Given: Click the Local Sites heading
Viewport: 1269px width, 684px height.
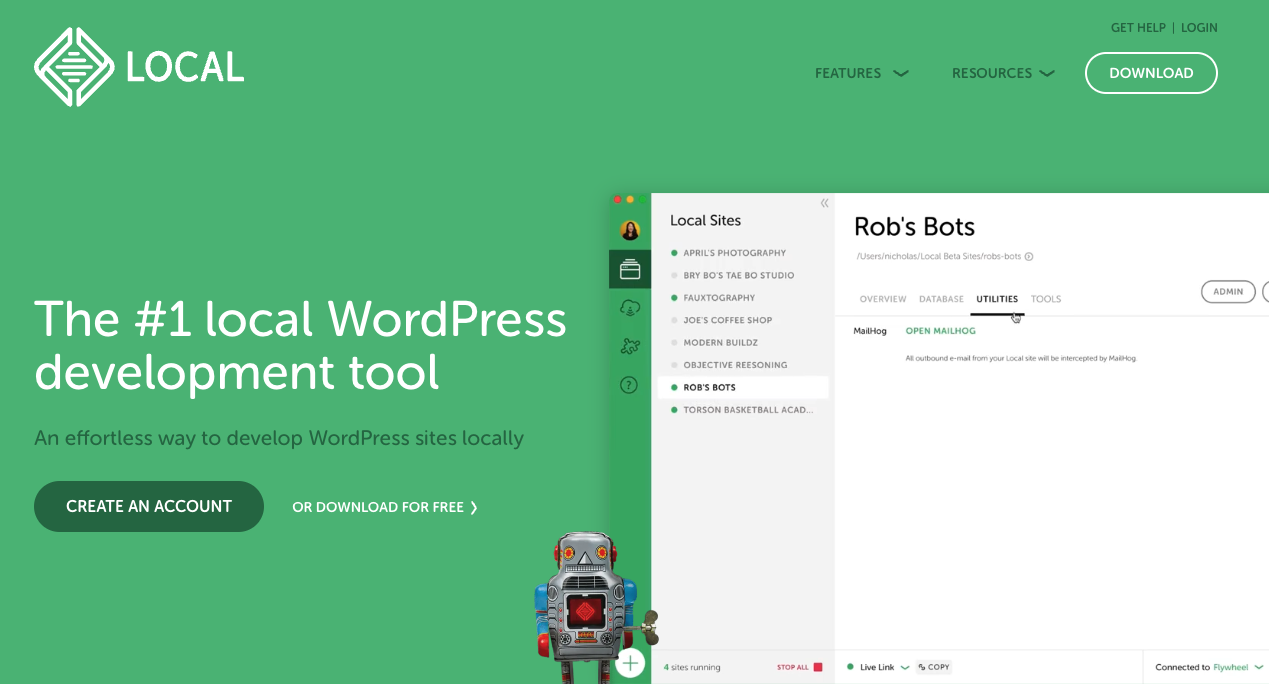Looking at the screenshot, I should point(705,221).
